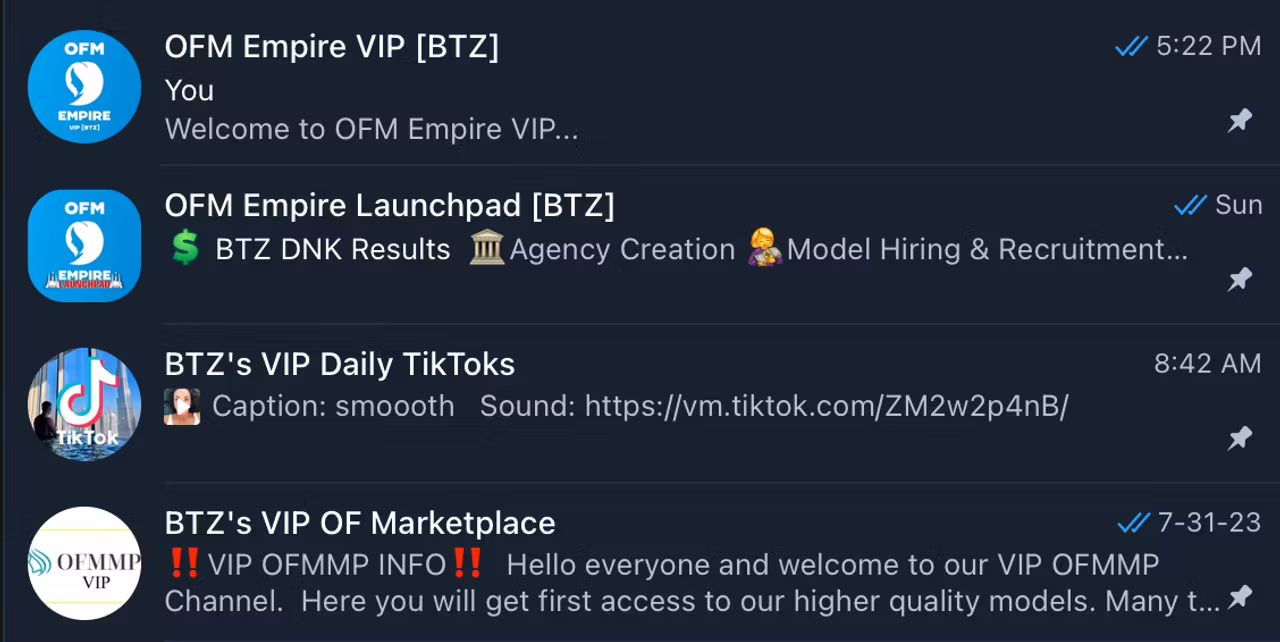Open the OFM Empire Launchpad [BTZ] chat title
1280x642 pixels.
[x=390, y=206]
